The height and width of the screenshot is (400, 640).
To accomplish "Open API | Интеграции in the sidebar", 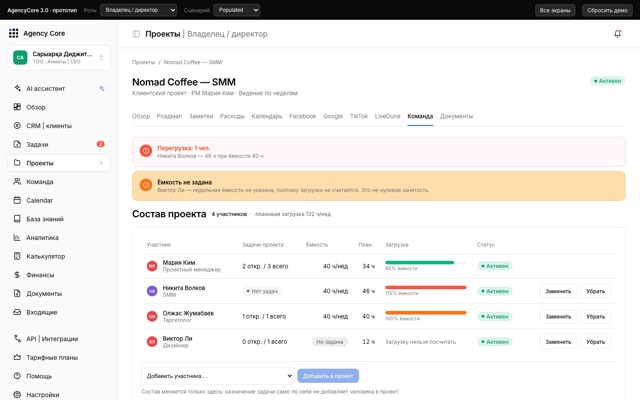I will coord(59,339).
